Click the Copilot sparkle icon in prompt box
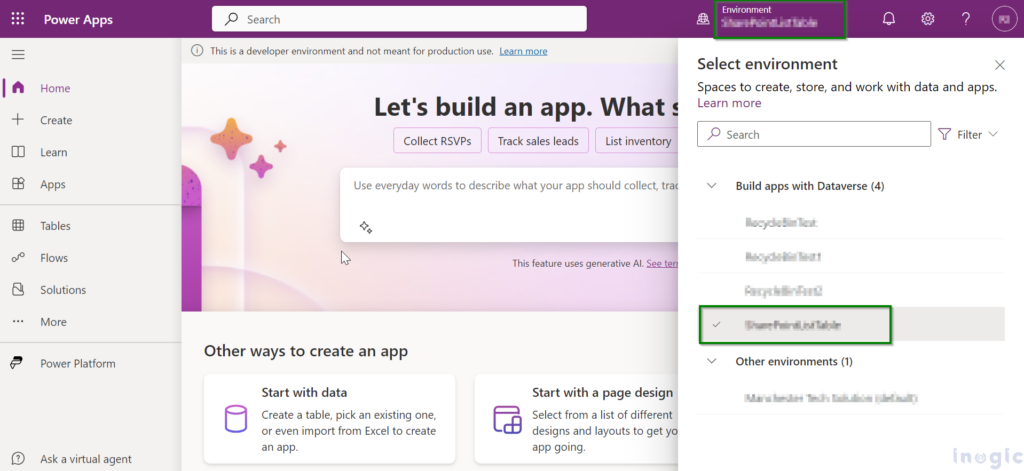This screenshot has height=471, width=1024. click(366, 227)
